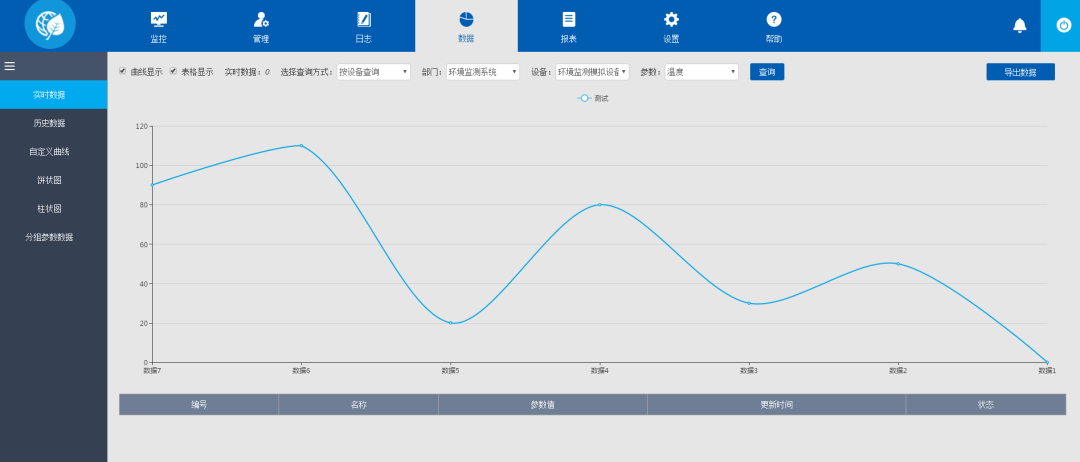This screenshot has width=1080, height=462.
Task: Open the 选择查询方式 dropdown
Action: coord(373,72)
